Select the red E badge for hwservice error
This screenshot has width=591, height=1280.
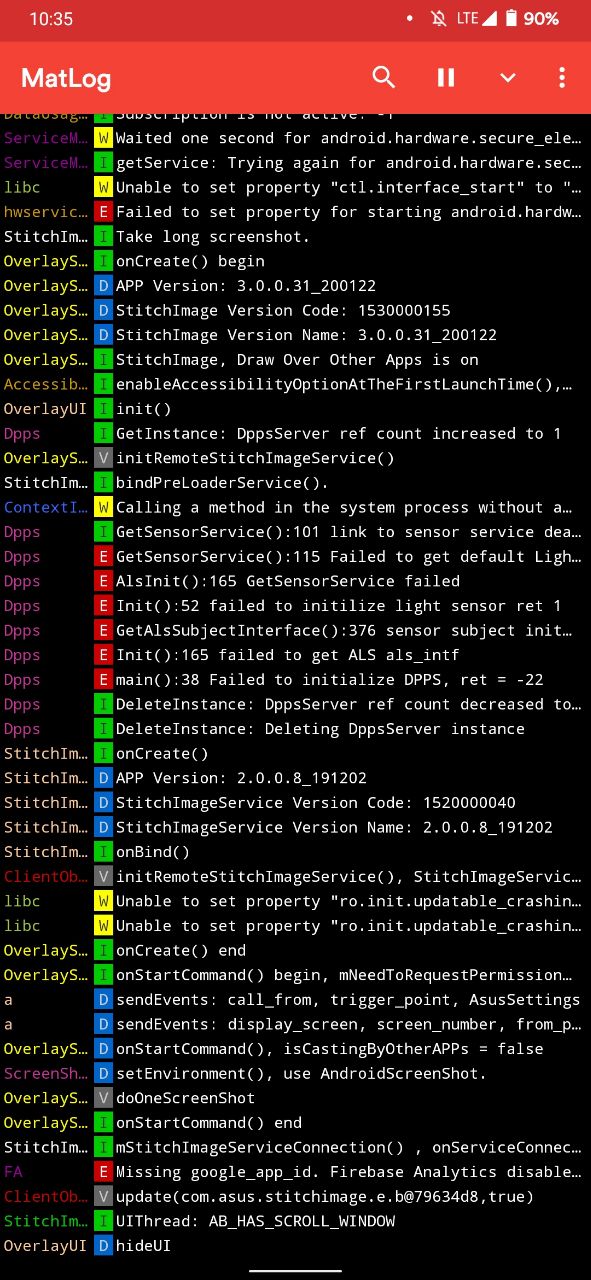click(x=103, y=212)
